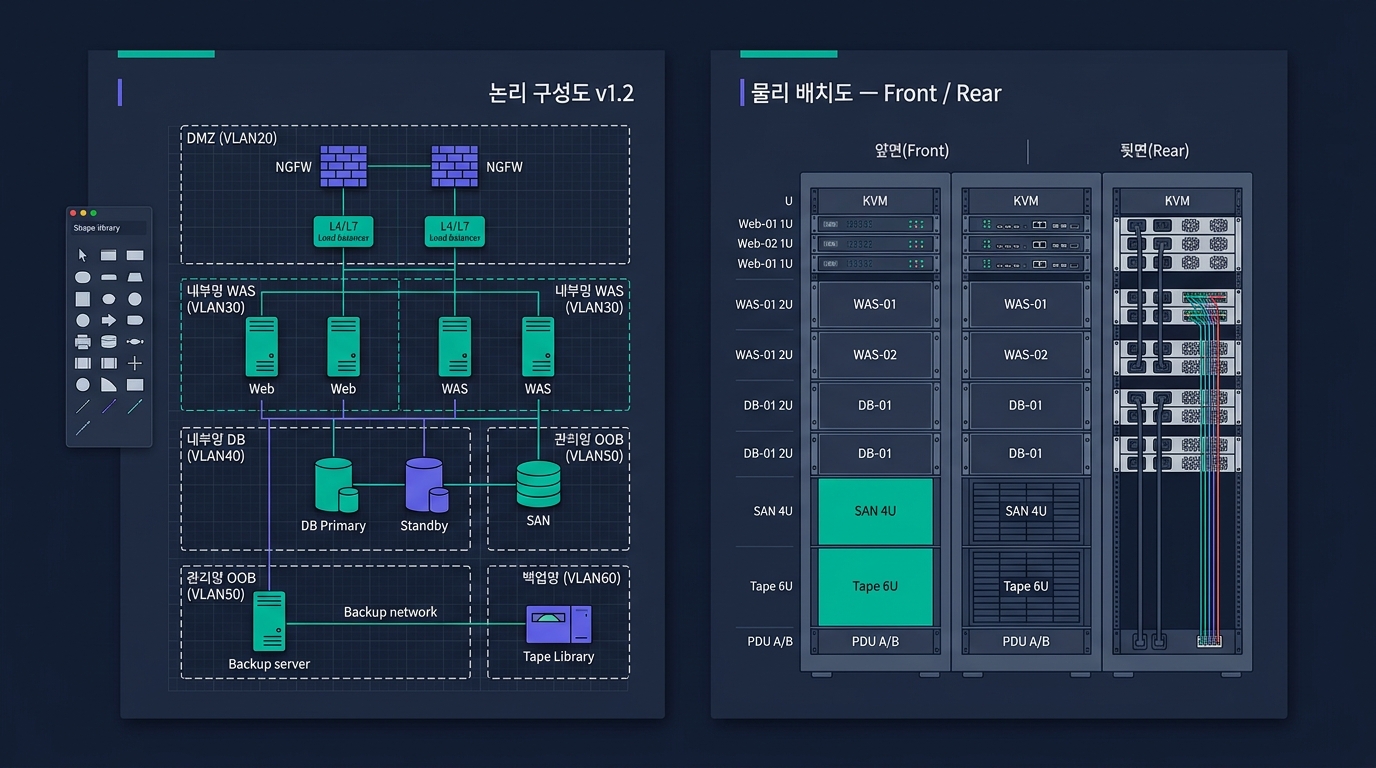This screenshot has height=768, width=1376.
Task: Click the 'DMZ (VLAN20)' zone label
Action: coord(232,138)
